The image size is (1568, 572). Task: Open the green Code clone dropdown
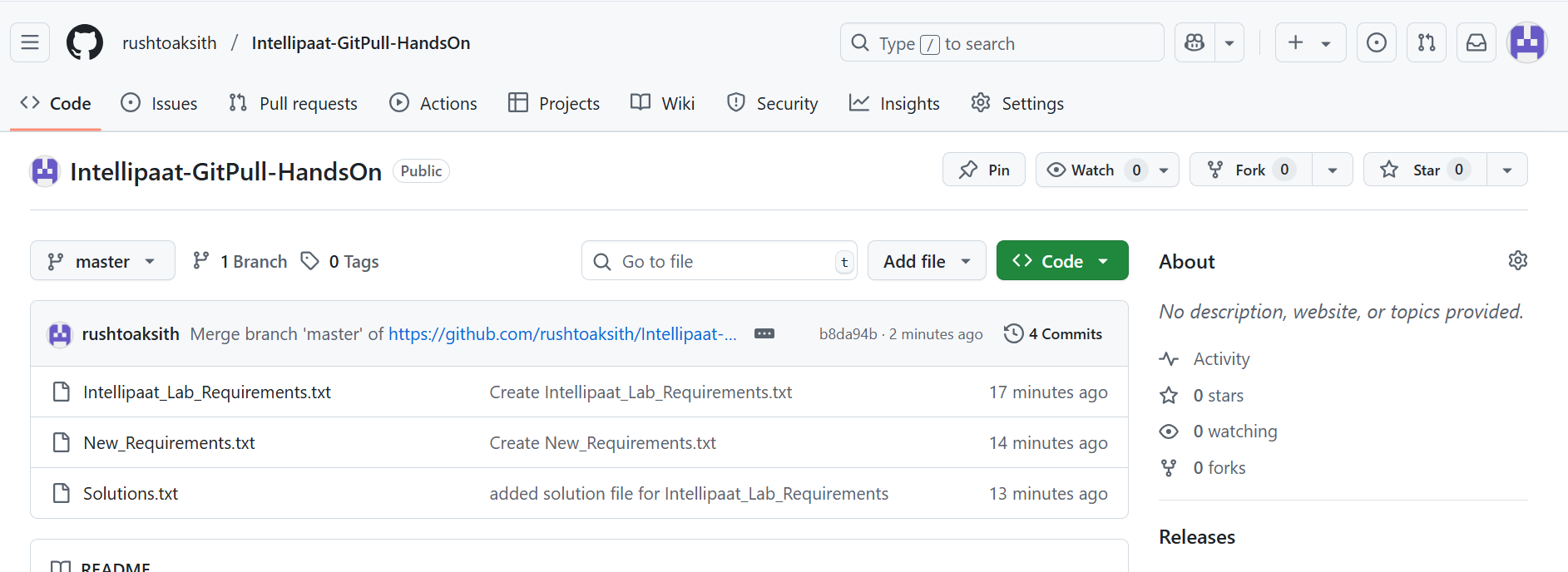tap(1062, 261)
